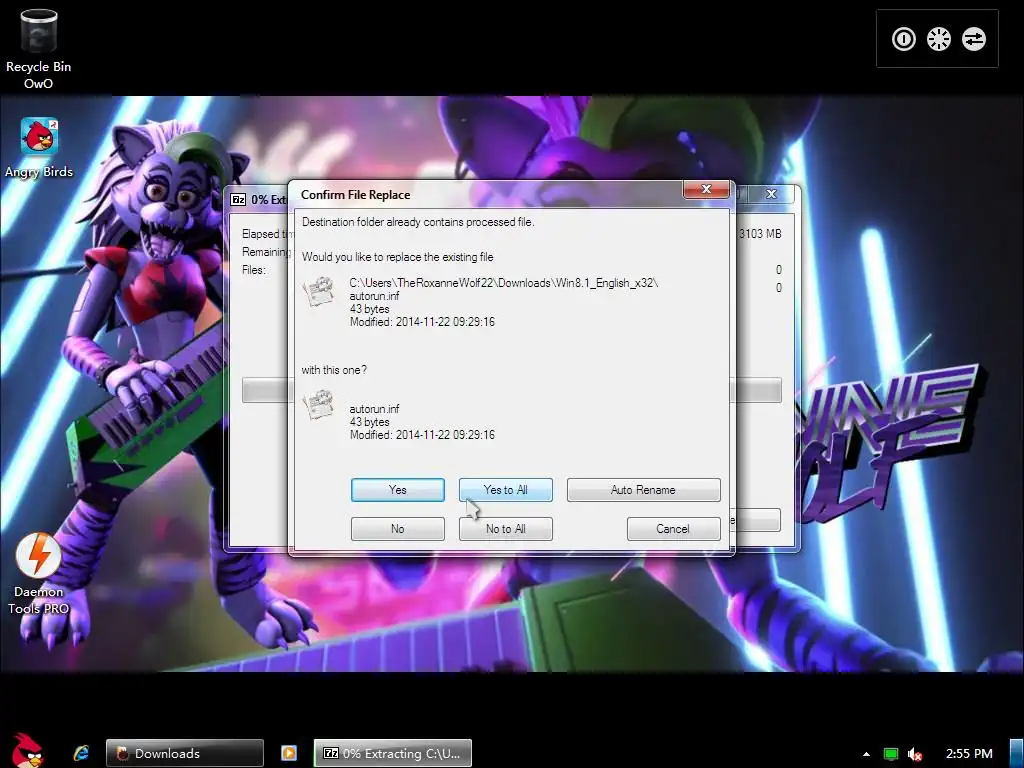
Task: Click No button
Action: (398, 529)
